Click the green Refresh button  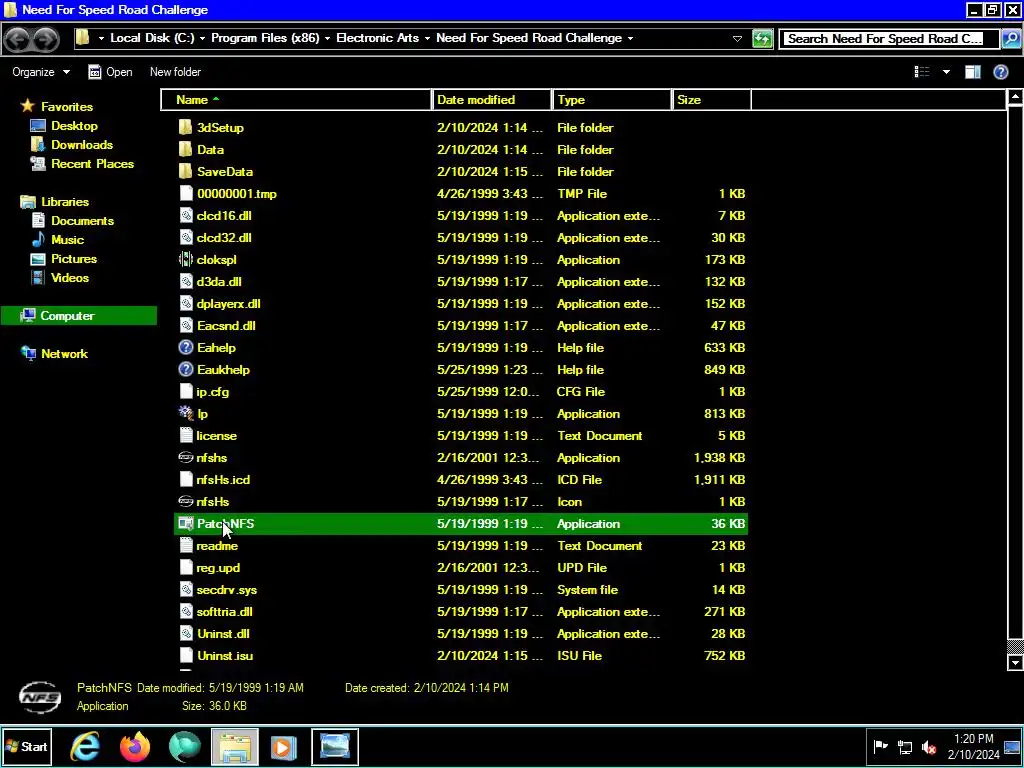coord(762,39)
